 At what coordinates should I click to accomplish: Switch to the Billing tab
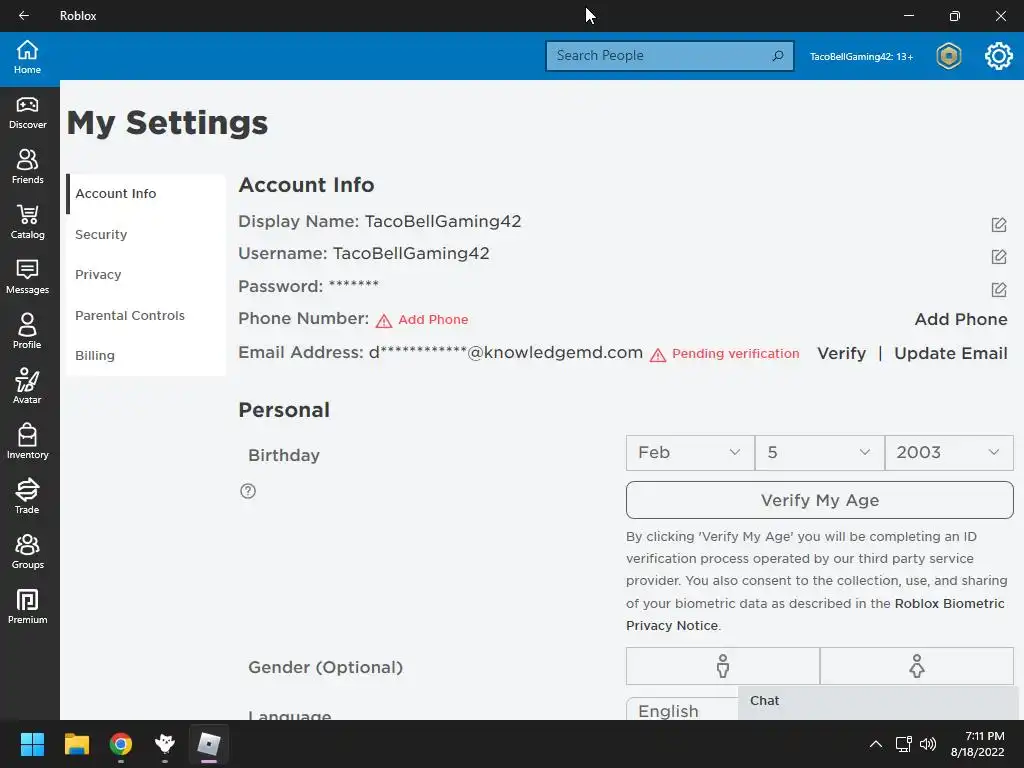click(146, 356)
